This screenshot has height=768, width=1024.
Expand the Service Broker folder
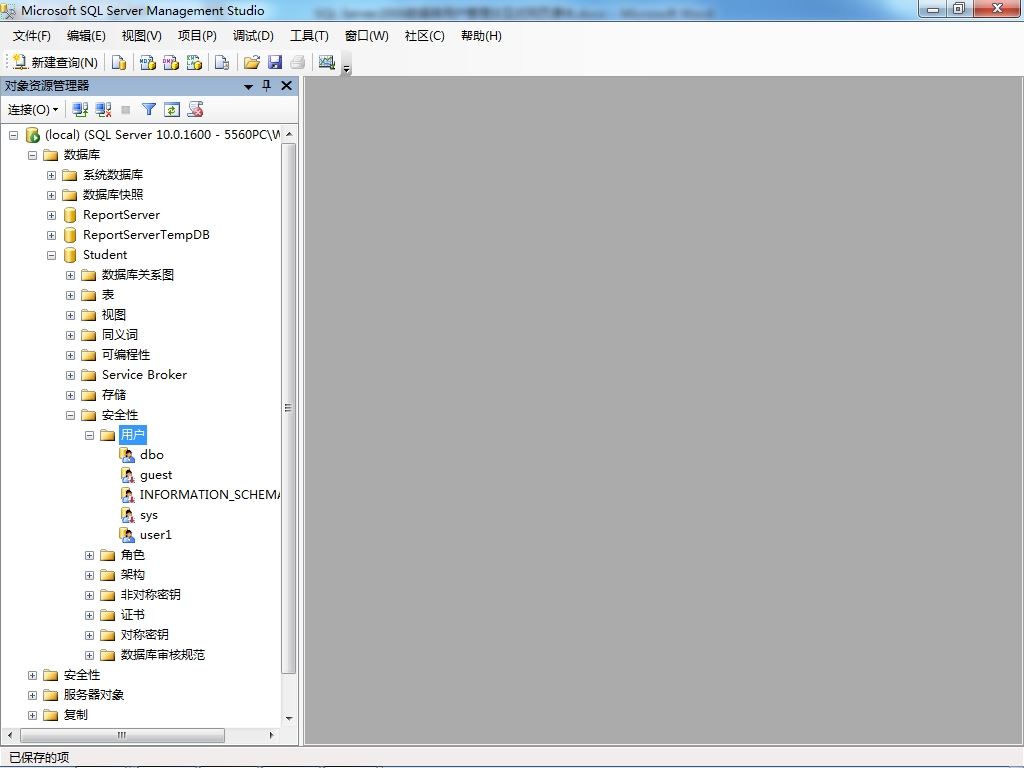[70, 376]
